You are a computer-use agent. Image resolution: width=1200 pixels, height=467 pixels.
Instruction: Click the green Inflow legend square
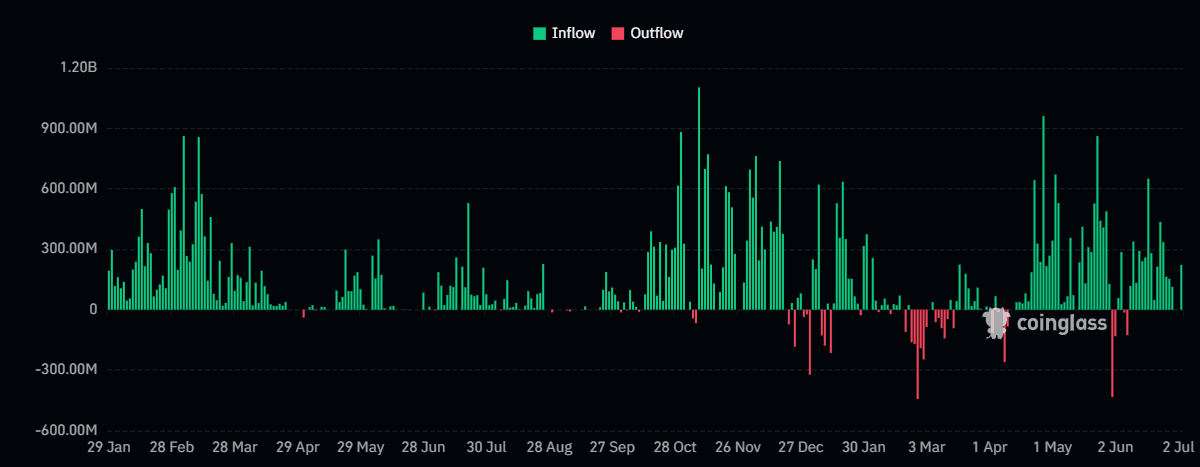(x=539, y=33)
